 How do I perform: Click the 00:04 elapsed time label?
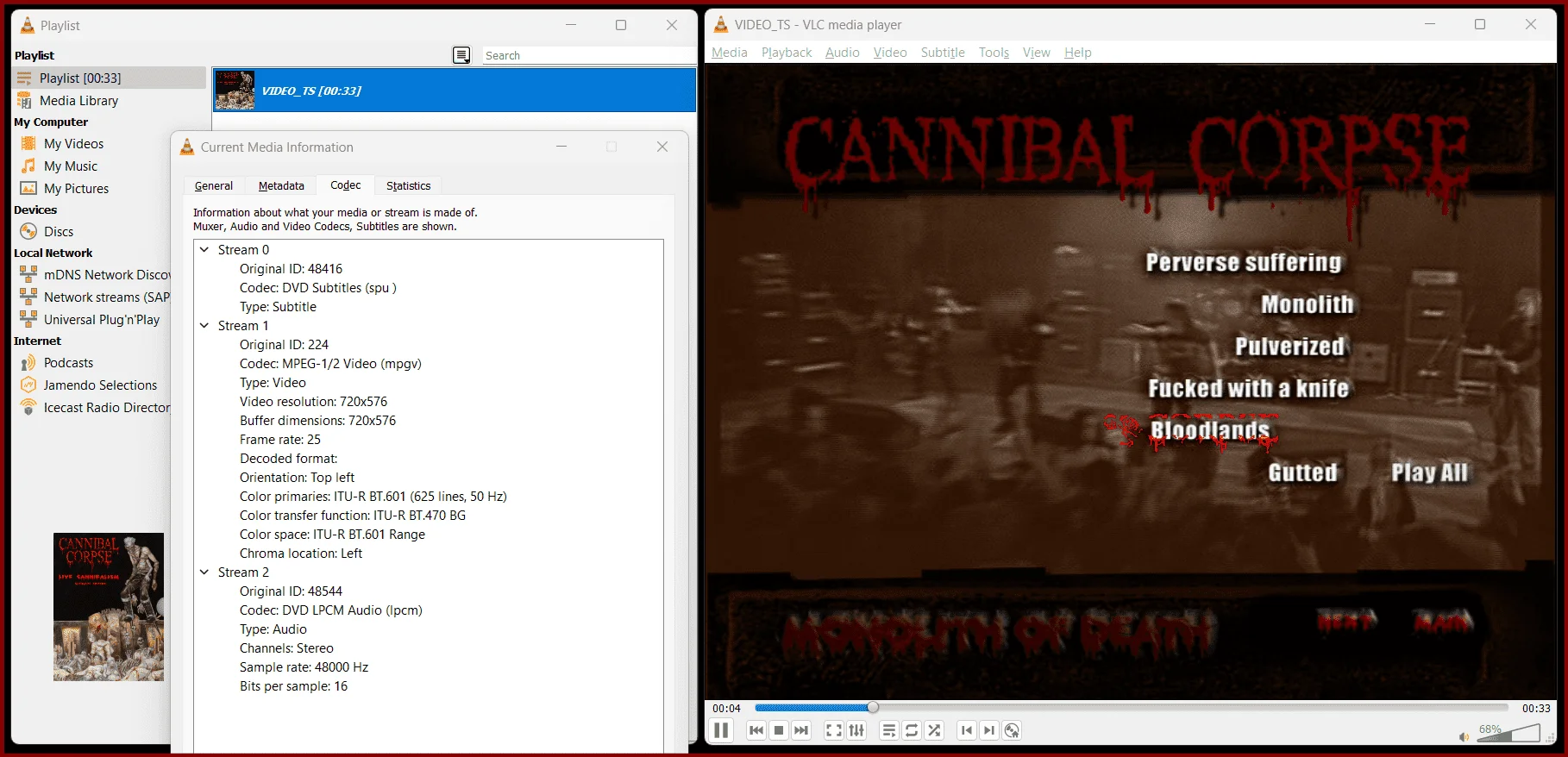click(726, 709)
